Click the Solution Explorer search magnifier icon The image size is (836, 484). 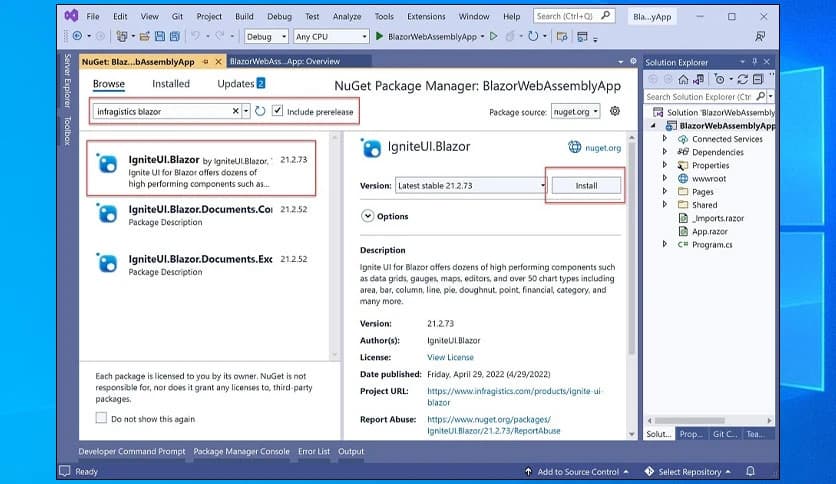[x=760, y=96]
